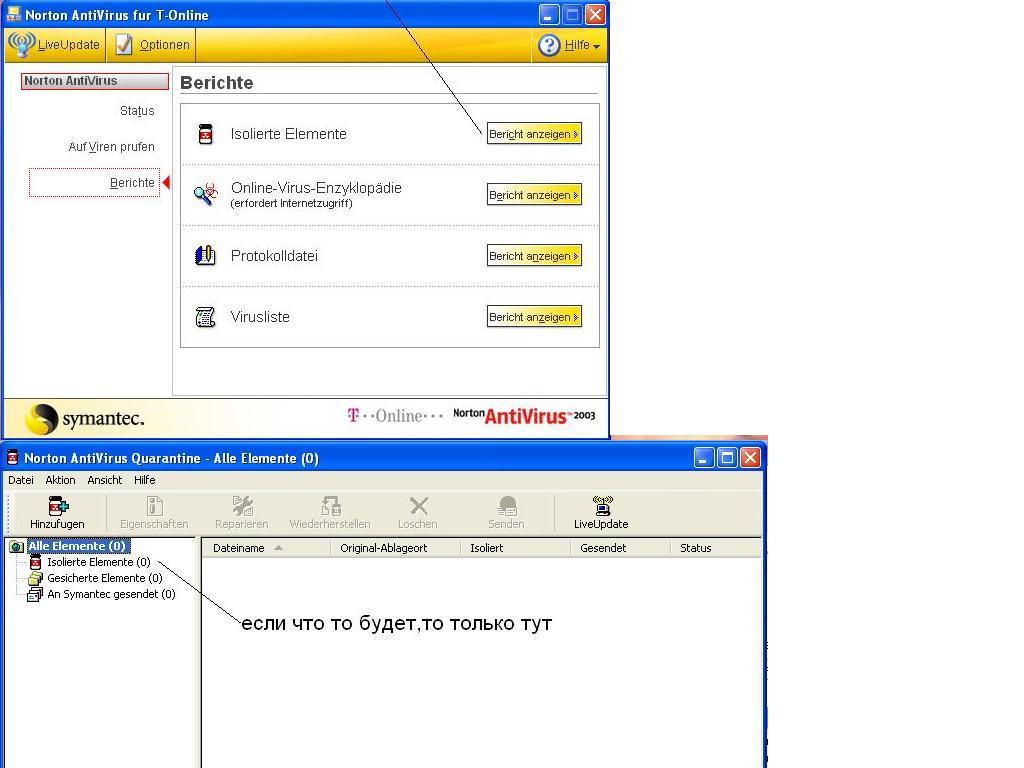
Task: Sort by the Isoliert column header
Action: pyautogui.click(x=516, y=548)
